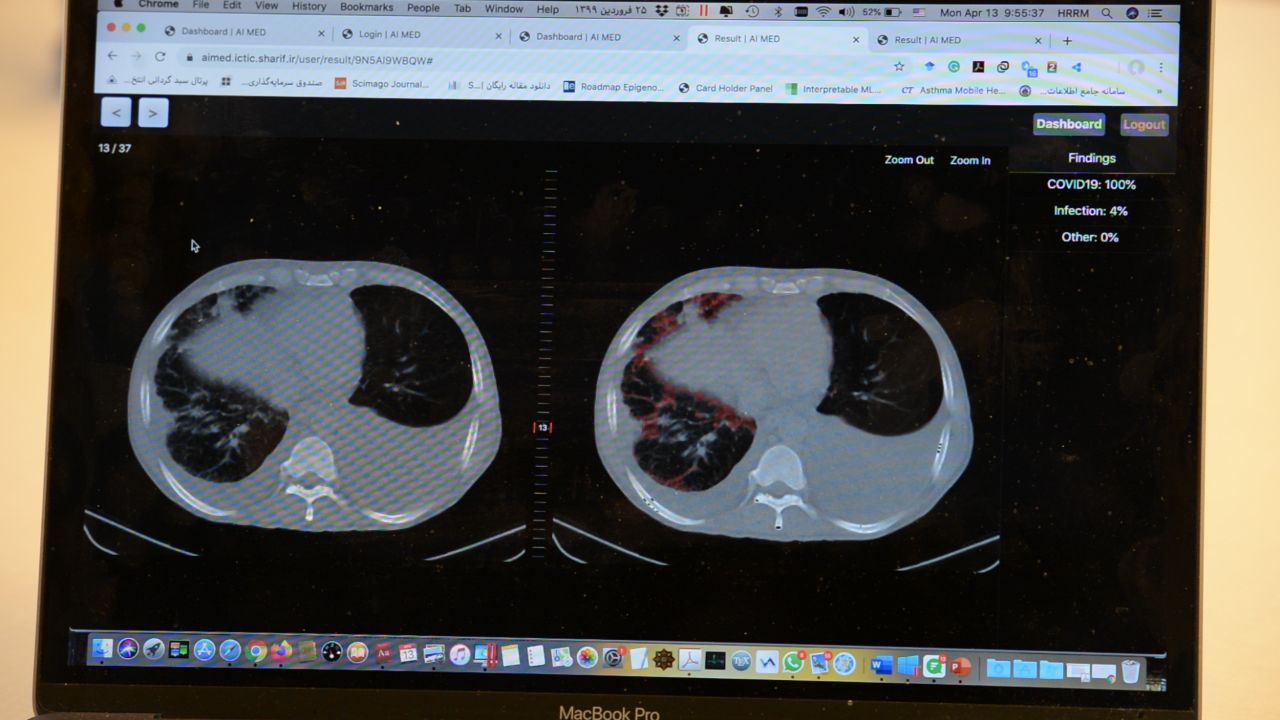The height and width of the screenshot is (720, 1280).
Task: Bookmark this page with the star icon
Action: point(899,67)
